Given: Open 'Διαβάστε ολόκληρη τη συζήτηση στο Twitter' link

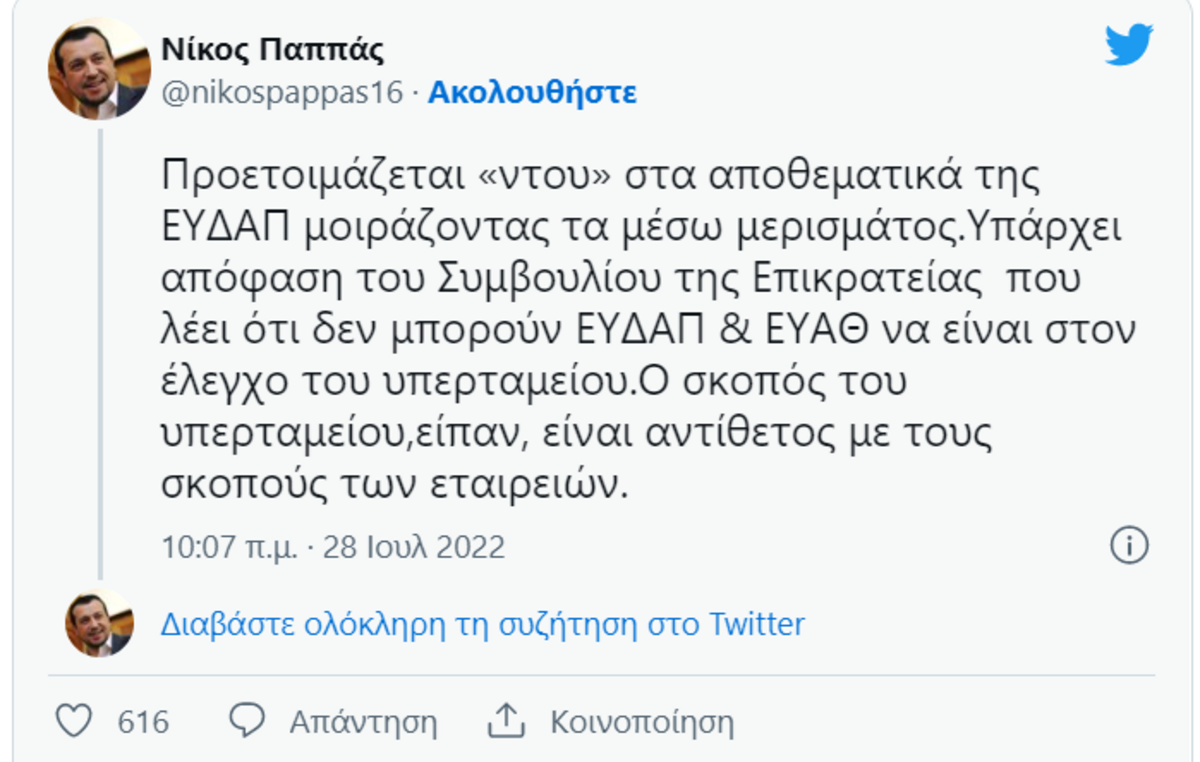Looking at the screenshot, I should 482,625.
